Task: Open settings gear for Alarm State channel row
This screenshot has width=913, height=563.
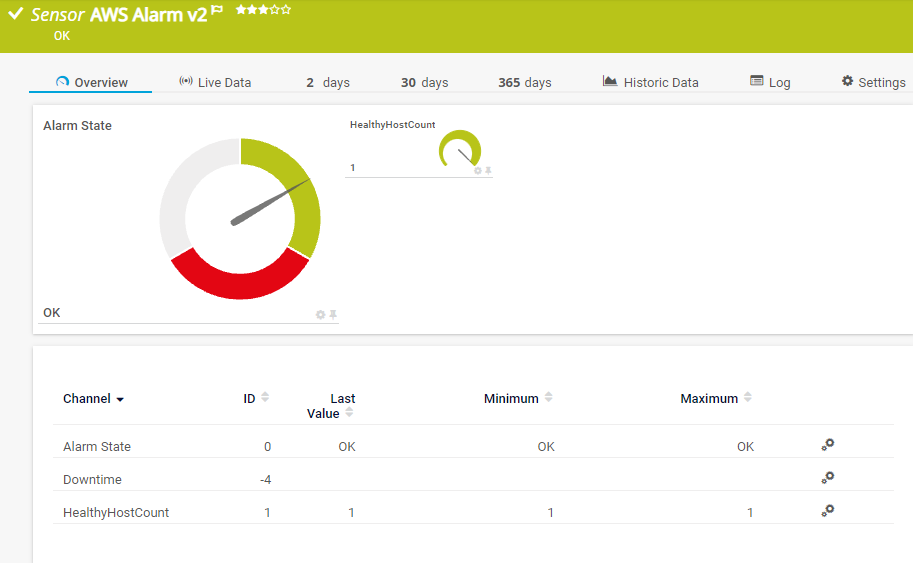Action: 827,445
